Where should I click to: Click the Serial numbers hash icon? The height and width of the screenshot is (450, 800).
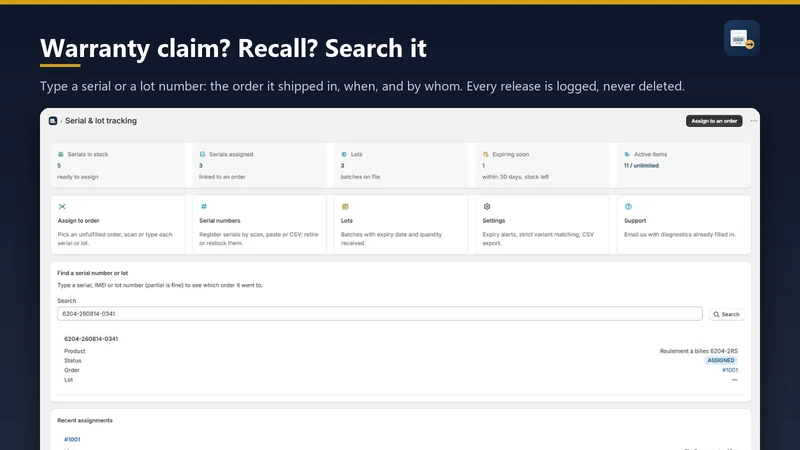point(204,207)
